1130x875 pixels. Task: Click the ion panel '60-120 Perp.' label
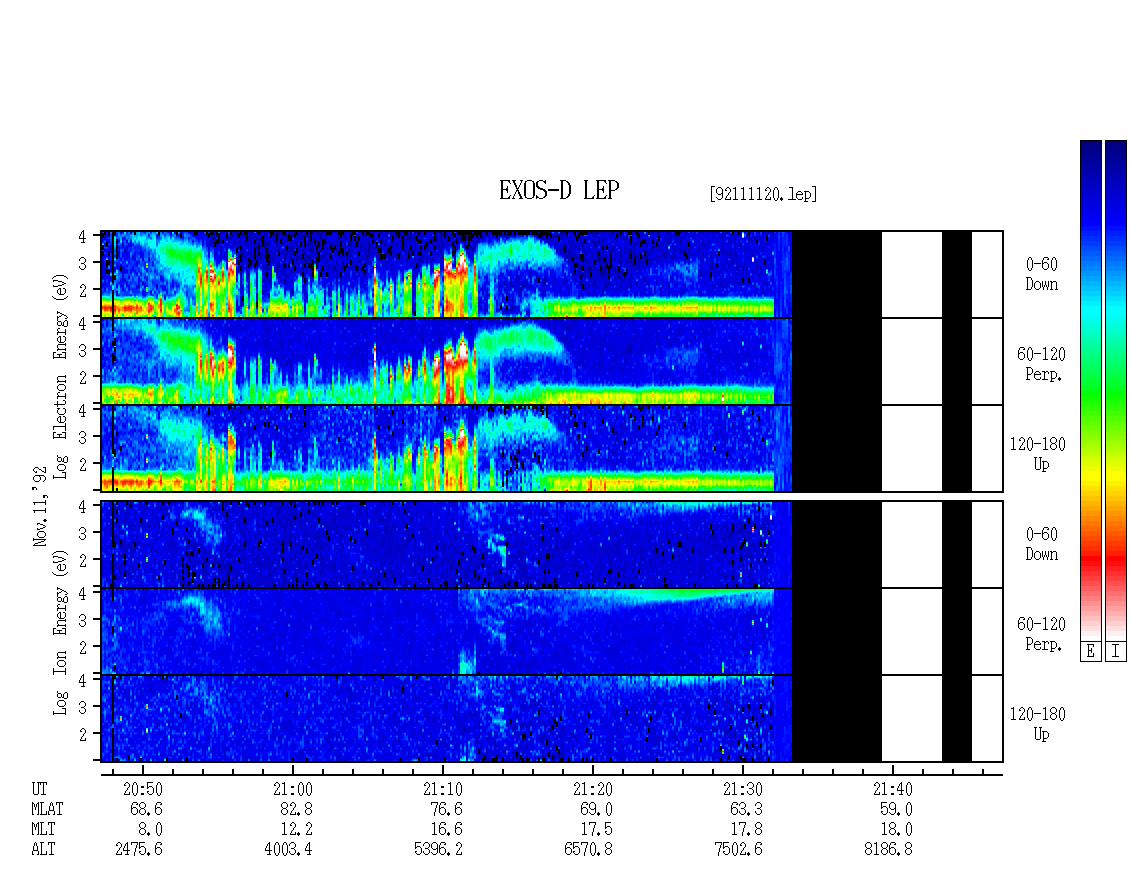(x=1041, y=634)
